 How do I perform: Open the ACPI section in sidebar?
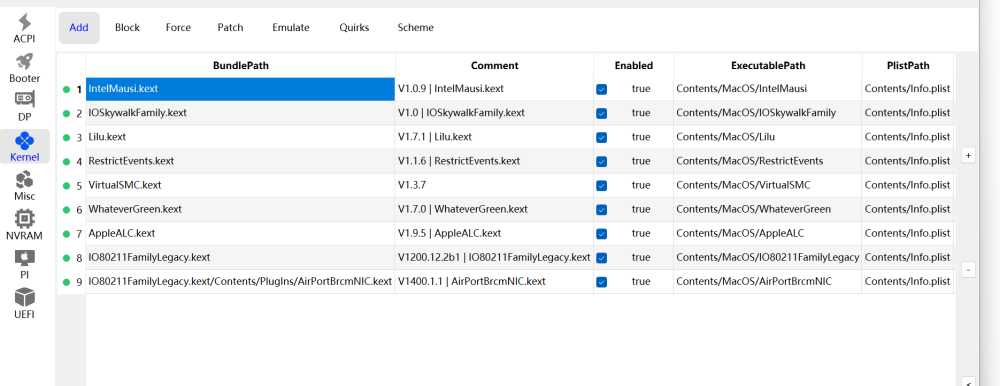[x=24, y=29]
